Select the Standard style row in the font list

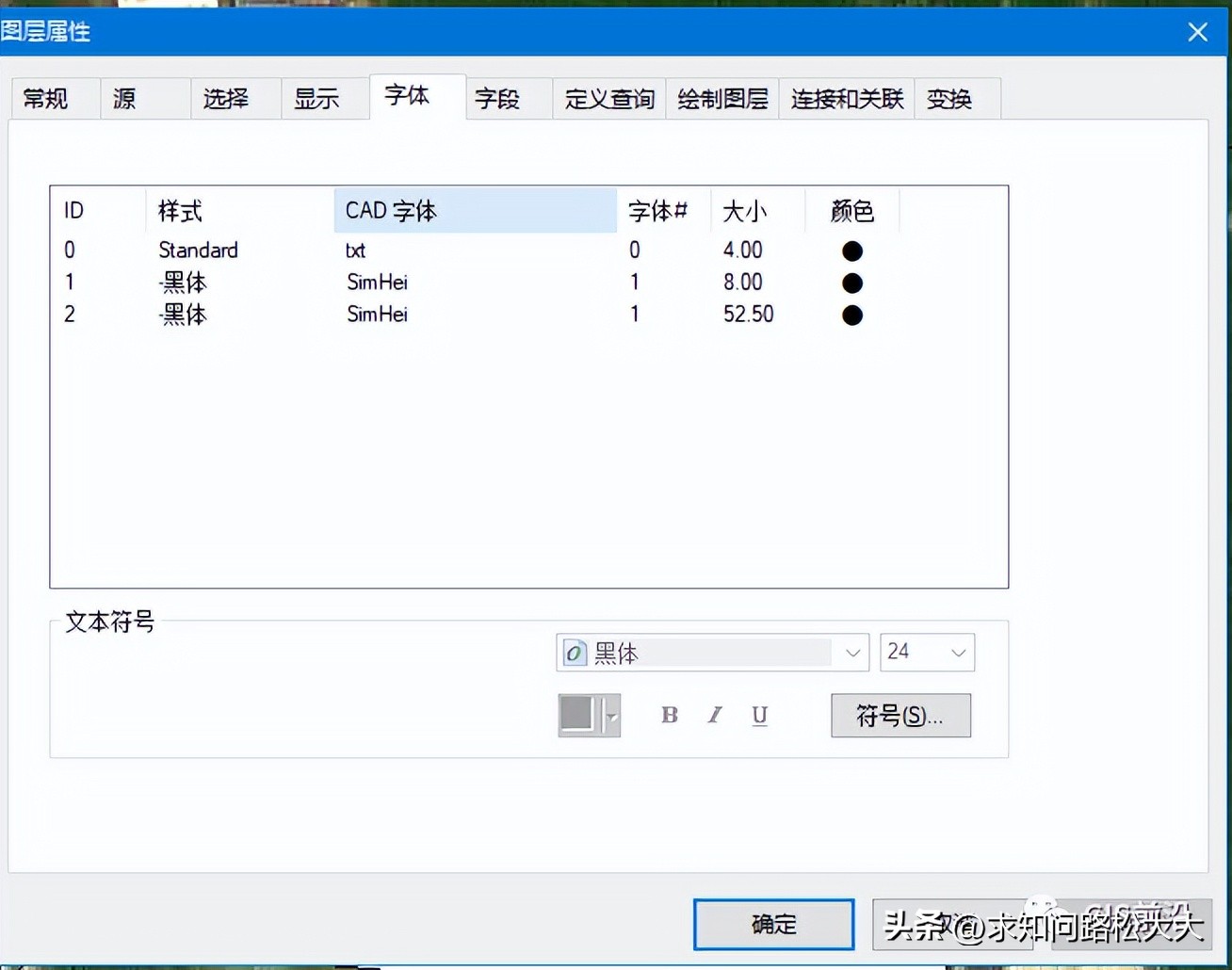pos(198,251)
